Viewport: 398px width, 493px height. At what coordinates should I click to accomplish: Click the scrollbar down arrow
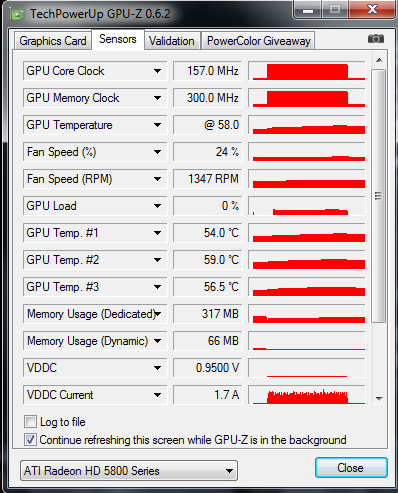point(379,398)
